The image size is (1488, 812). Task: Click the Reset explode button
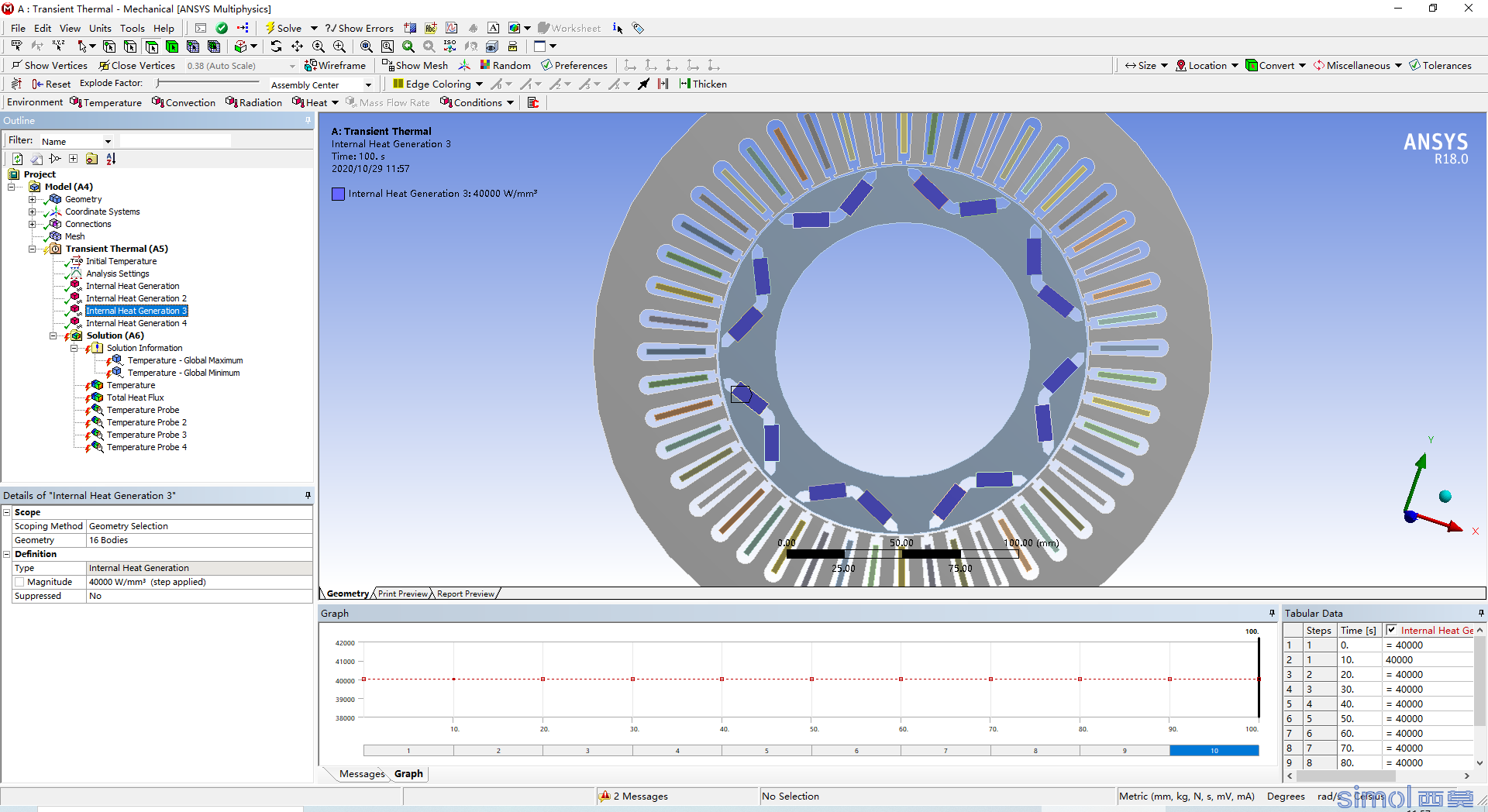[x=51, y=84]
